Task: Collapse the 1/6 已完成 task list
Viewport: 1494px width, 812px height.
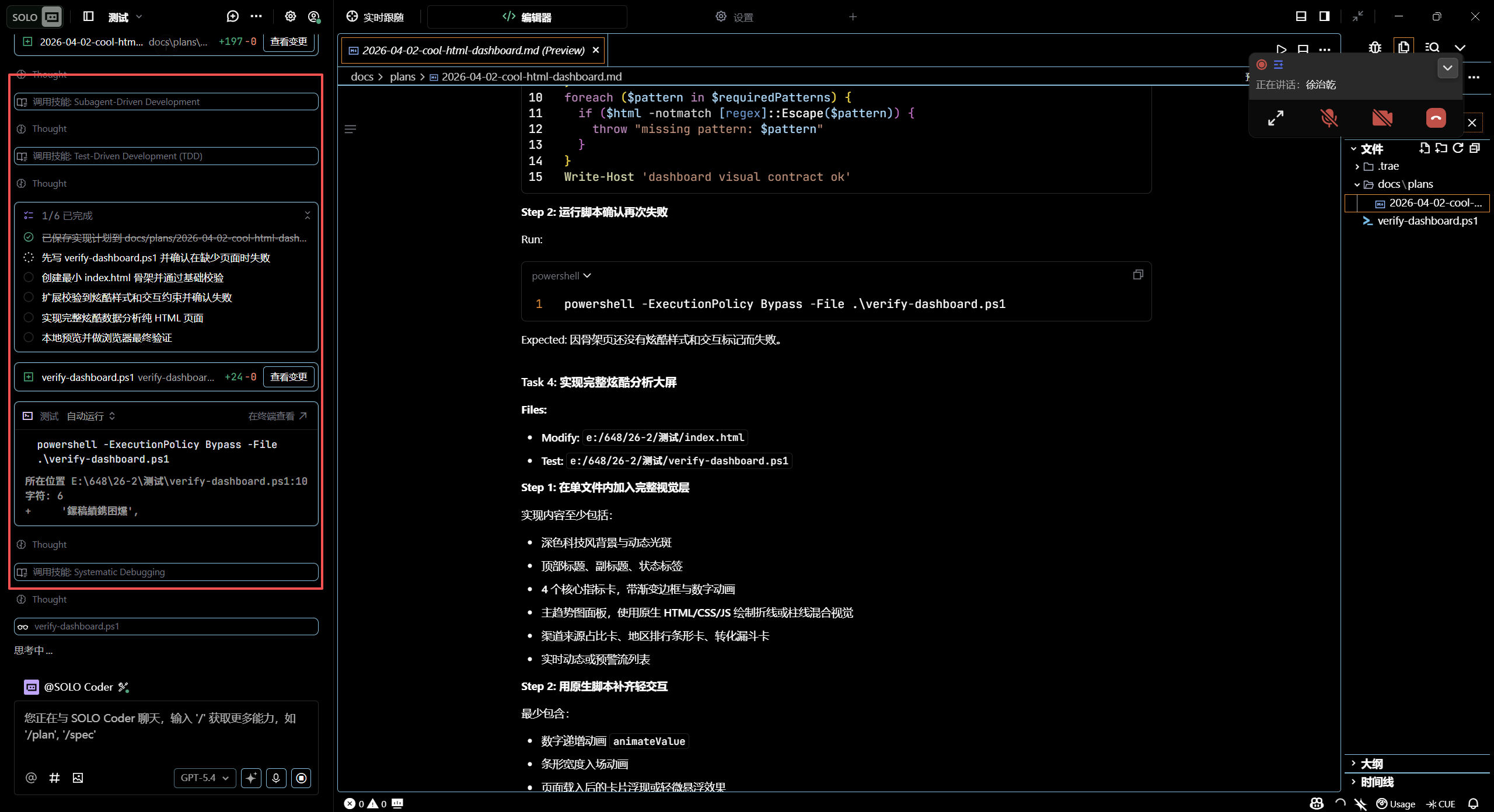Action: 308,215
